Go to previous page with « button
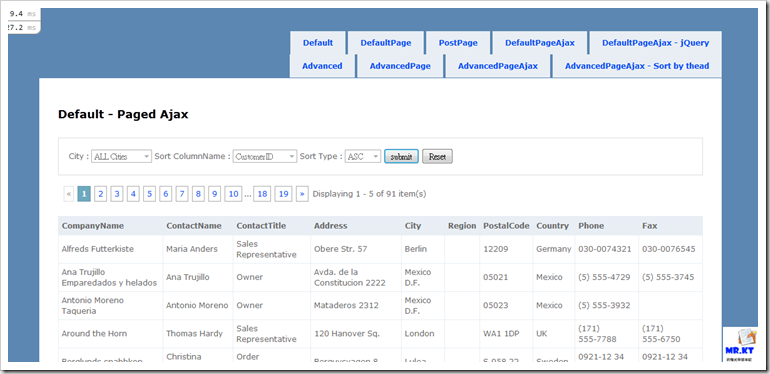 [69, 194]
